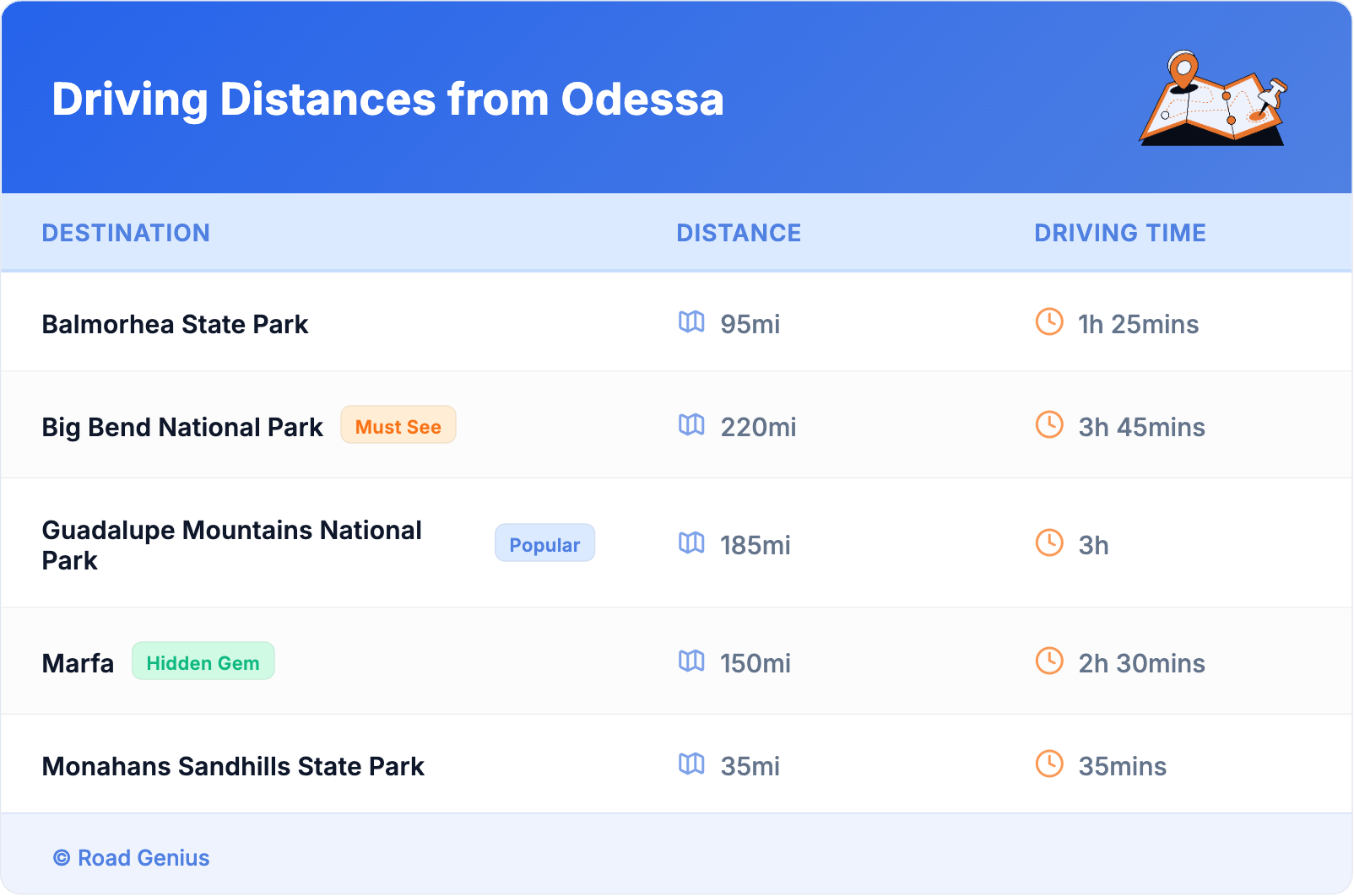Open the Balmorhea State Park row
1354x896 pixels.
tap(175, 324)
